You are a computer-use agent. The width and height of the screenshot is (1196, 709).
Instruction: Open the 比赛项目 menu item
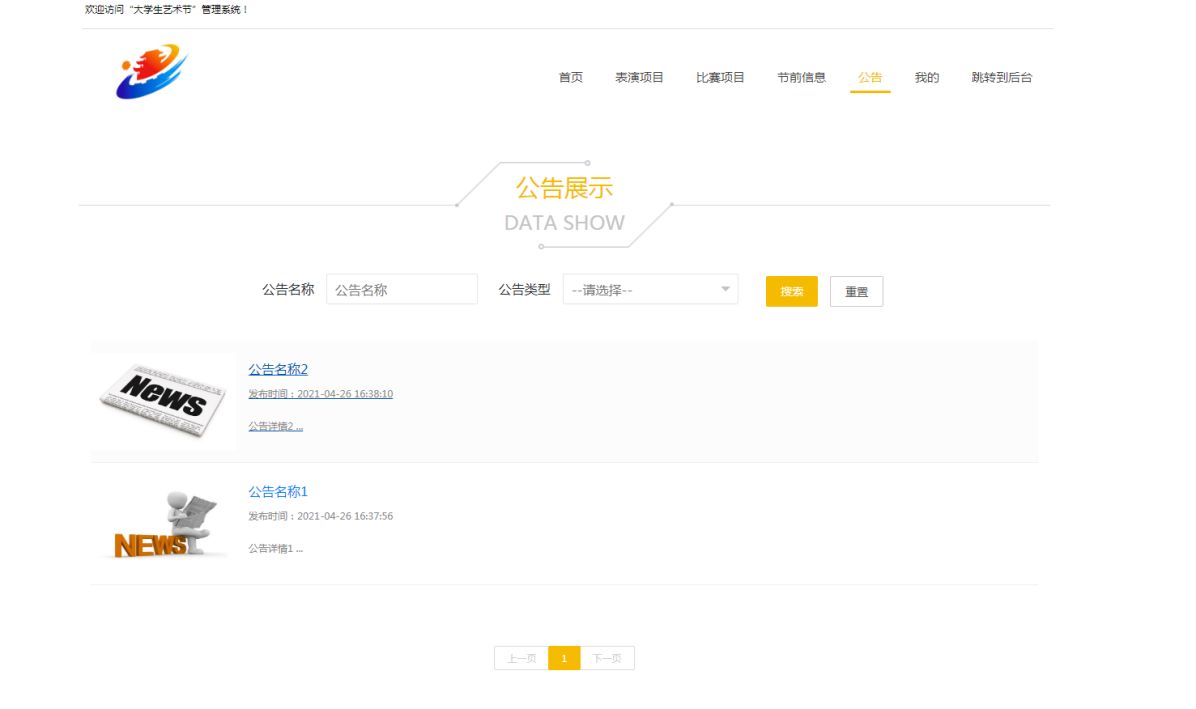tap(720, 77)
